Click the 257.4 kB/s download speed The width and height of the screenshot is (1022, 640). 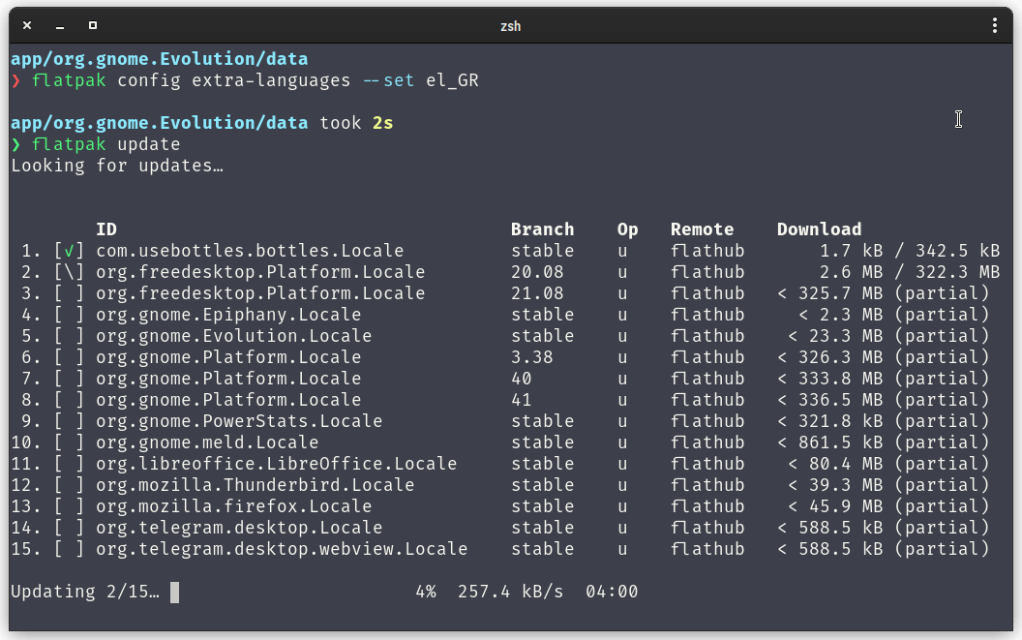[510, 592]
